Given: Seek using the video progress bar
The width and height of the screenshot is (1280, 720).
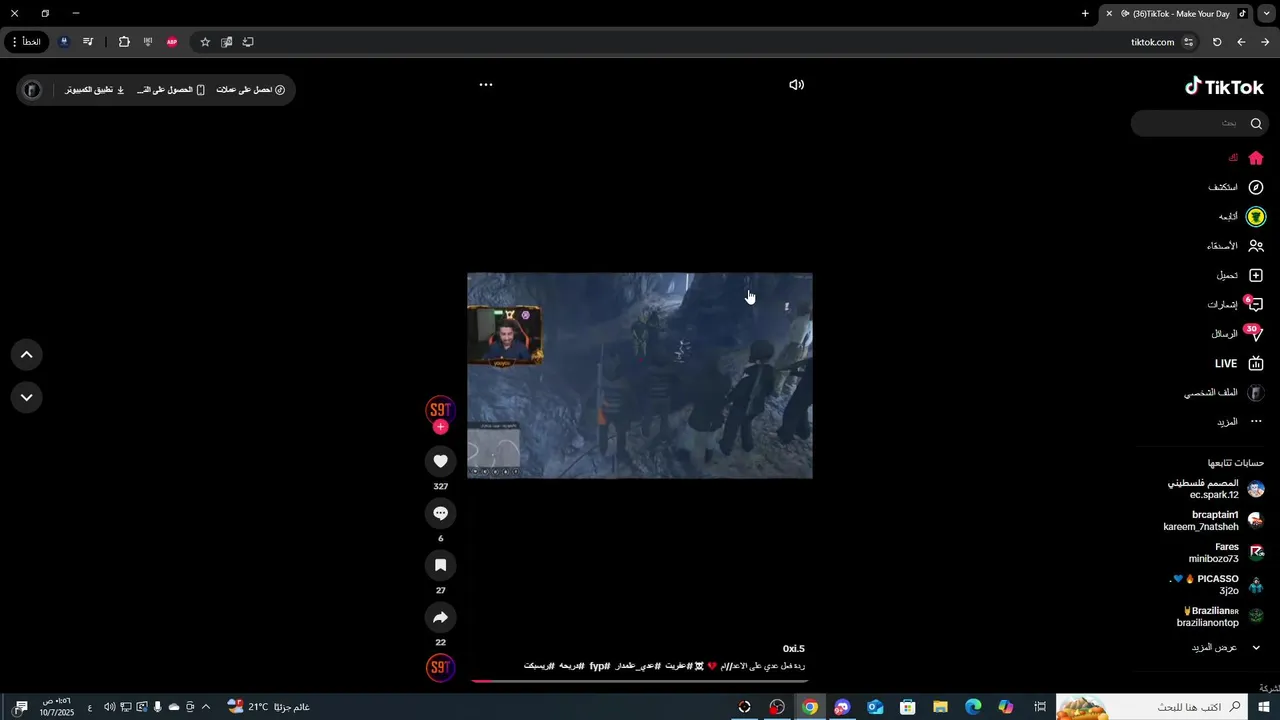Looking at the screenshot, I should pyautogui.click(x=640, y=681).
